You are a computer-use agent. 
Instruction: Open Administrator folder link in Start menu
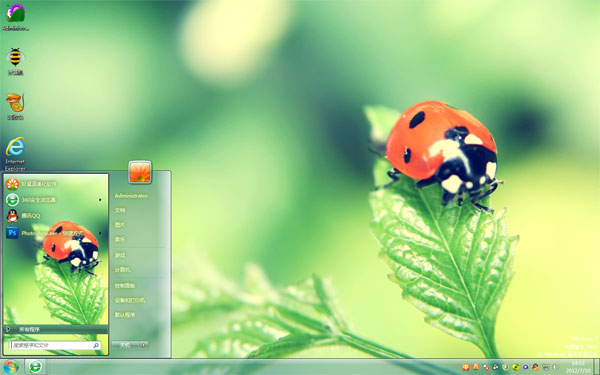(131, 196)
